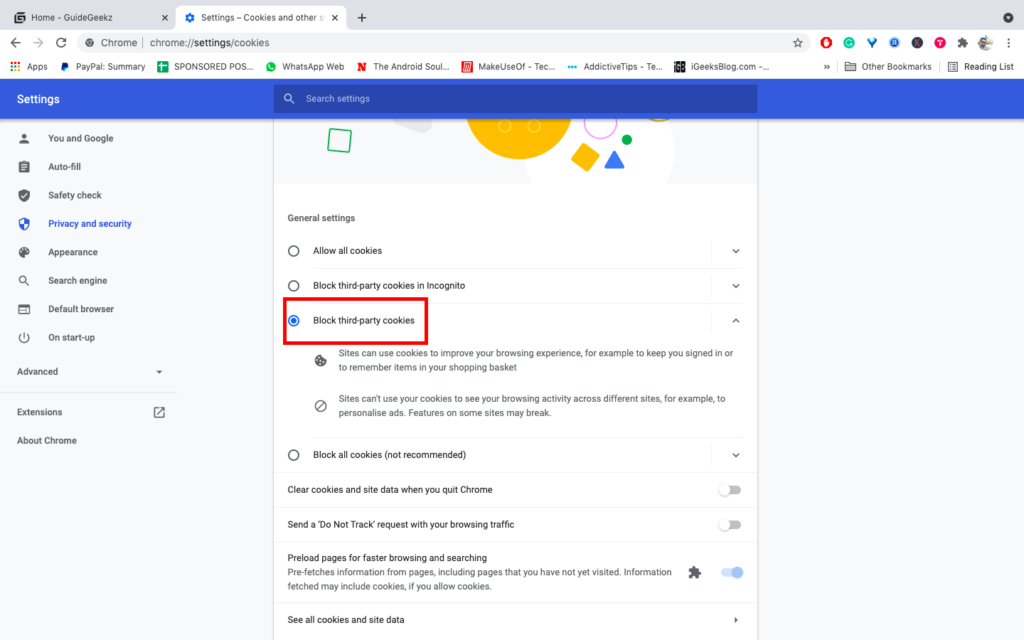Expand the Advanced settings section
The width and height of the screenshot is (1024, 640).
tap(88, 372)
